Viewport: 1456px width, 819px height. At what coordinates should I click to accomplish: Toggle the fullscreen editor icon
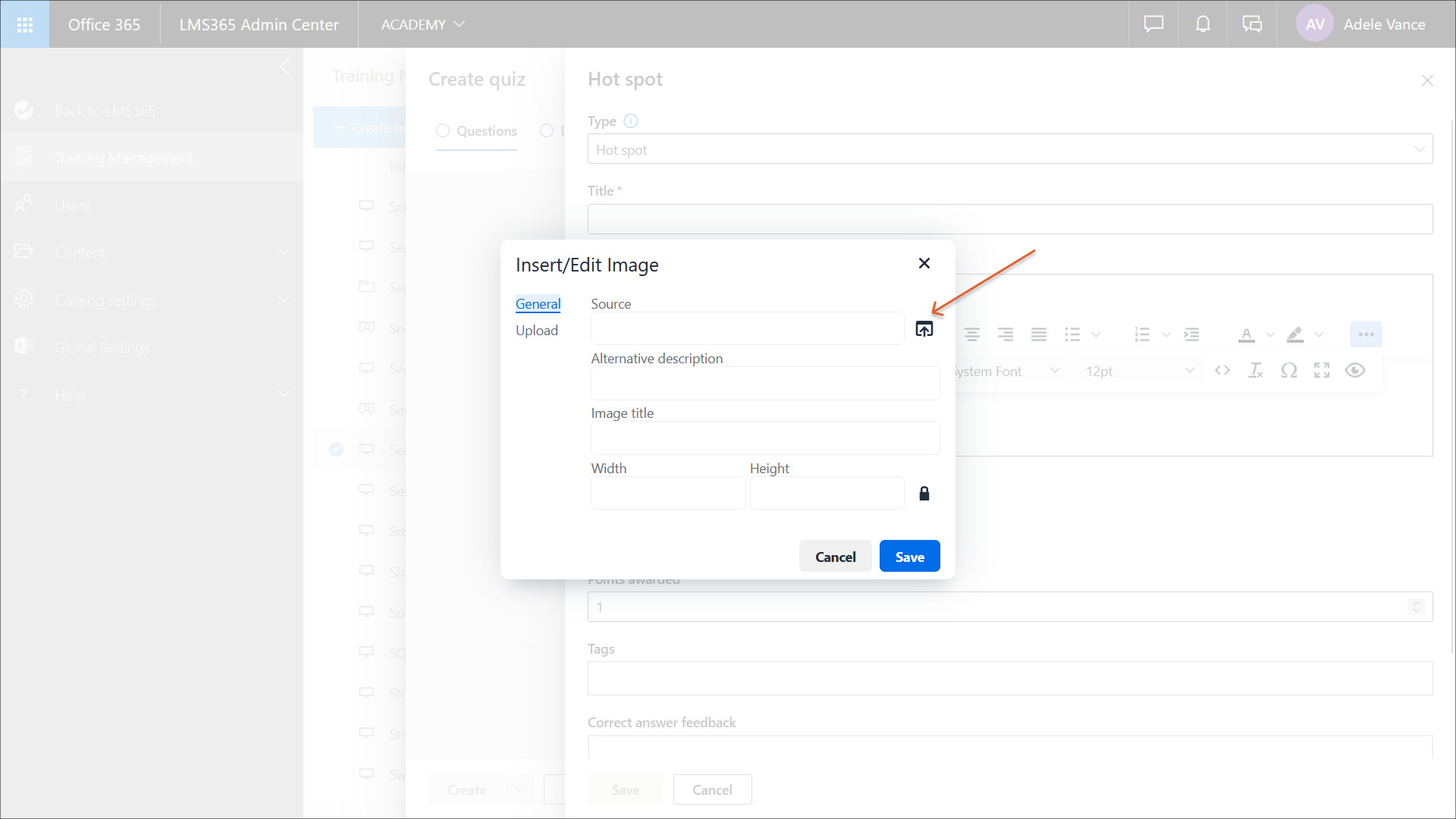pyautogui.click(x=1322, y=371)
